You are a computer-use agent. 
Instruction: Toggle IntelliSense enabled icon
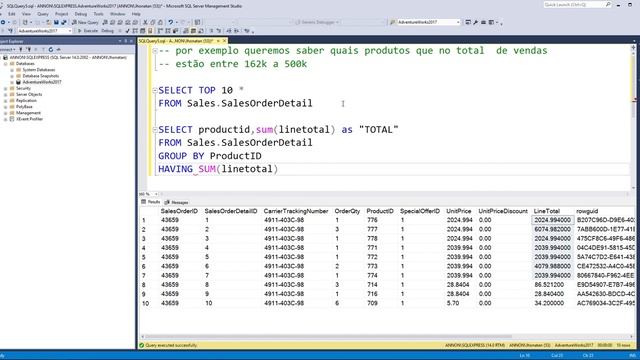click(x=150, y=31)
